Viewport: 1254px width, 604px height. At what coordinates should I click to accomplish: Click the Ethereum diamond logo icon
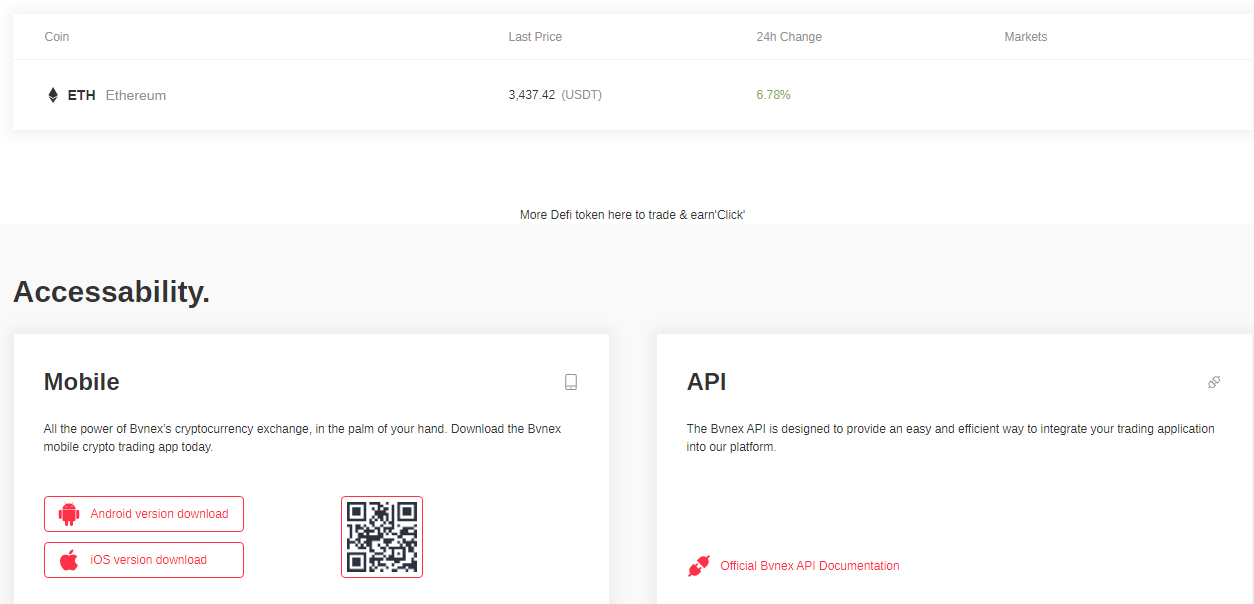pos(53,95)
